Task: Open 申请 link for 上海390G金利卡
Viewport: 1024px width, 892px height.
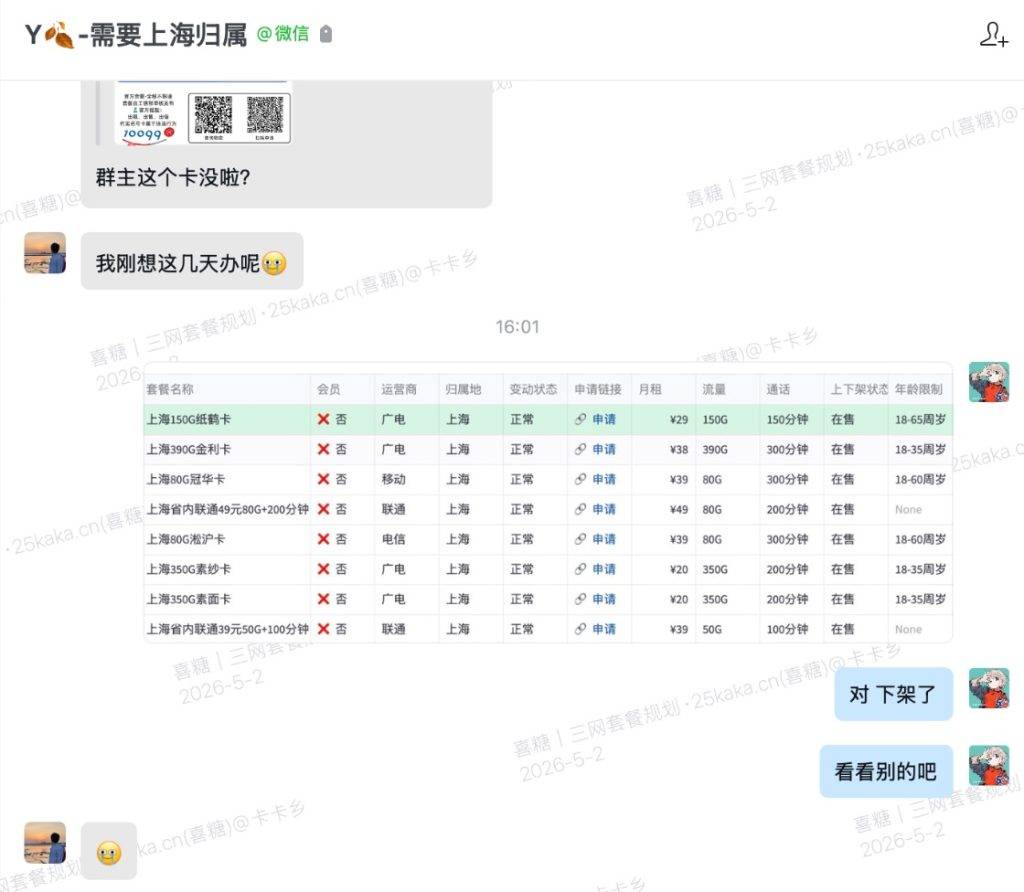Action: click(603, 449)
